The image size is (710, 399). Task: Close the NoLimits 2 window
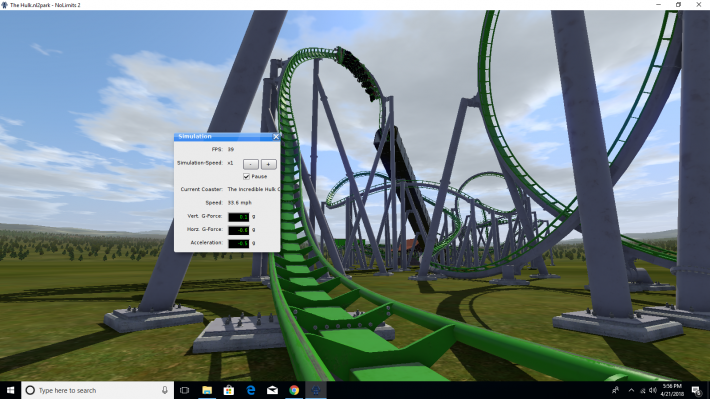(x=699, y=5)
